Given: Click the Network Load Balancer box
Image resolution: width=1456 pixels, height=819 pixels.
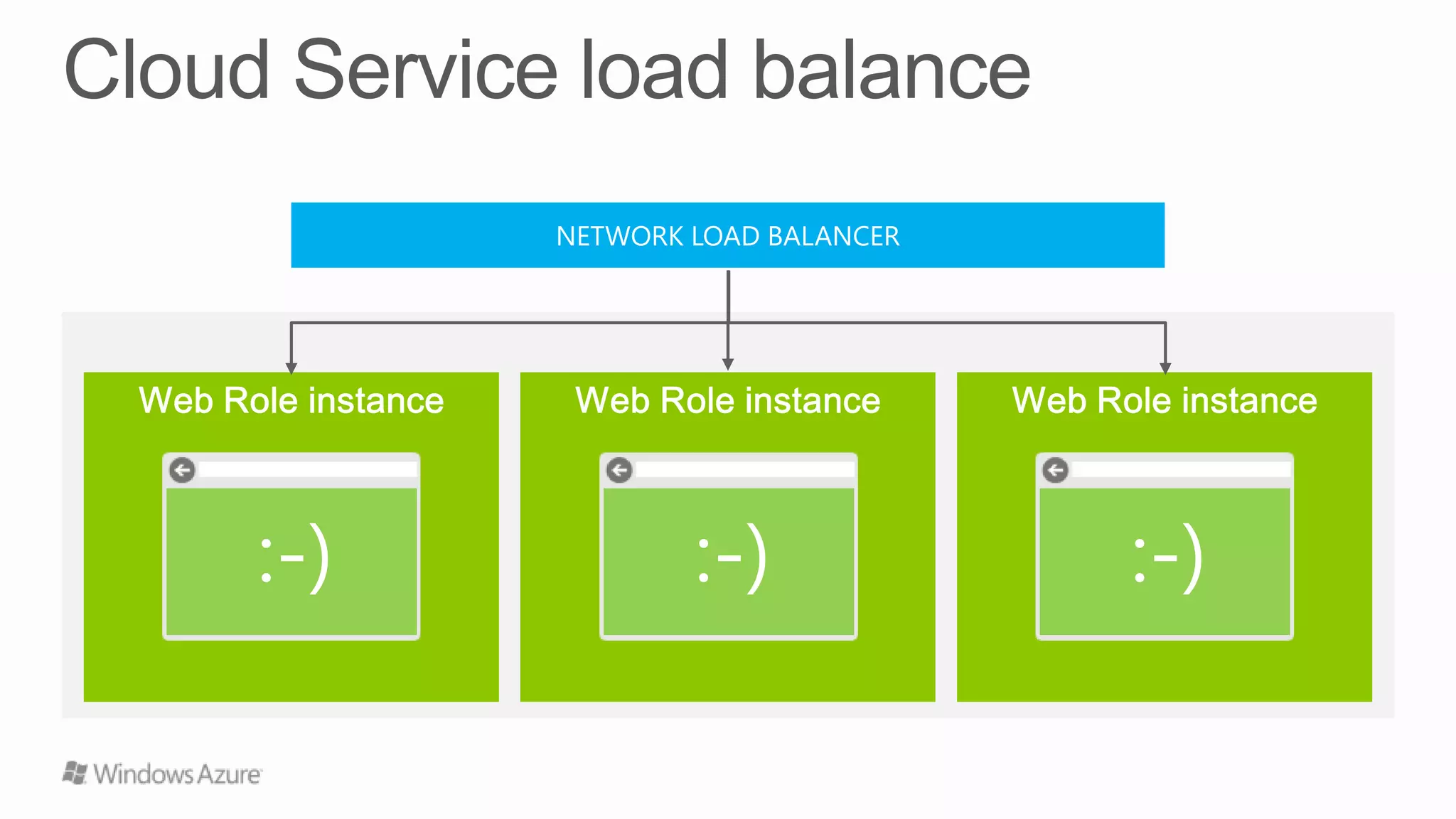Looking at the screenshot, I should [728, 235].
